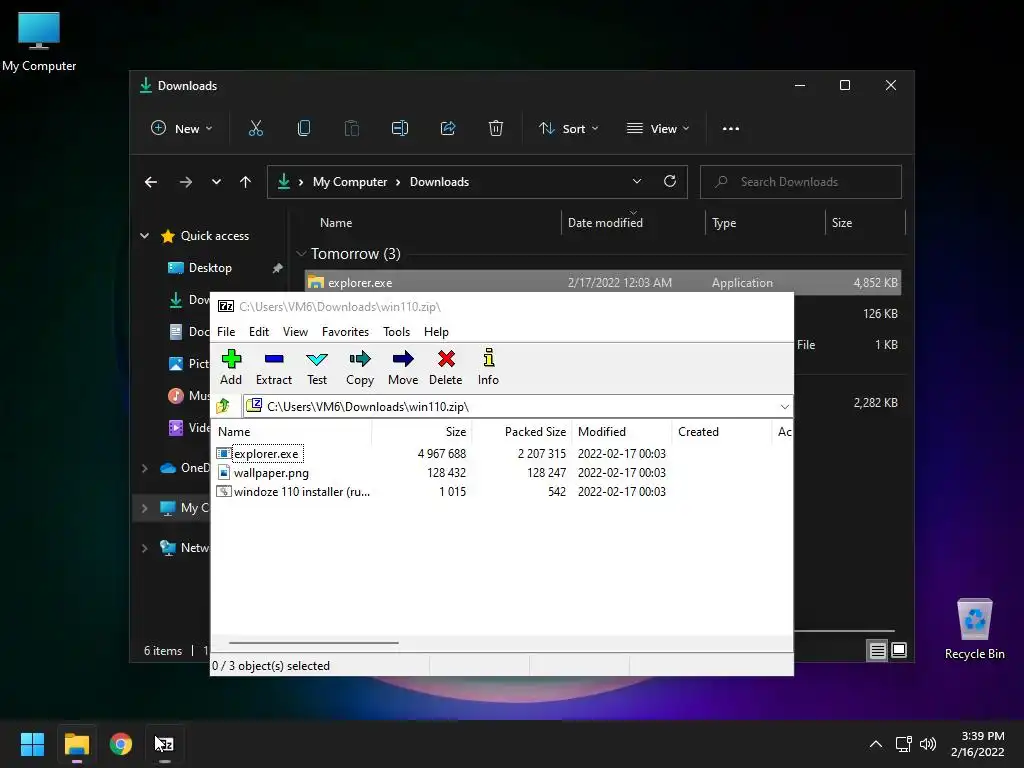This screenshot has height=768, width=1024.
Task: Collapse the Tomorrow (3) group
Action: 301,253
